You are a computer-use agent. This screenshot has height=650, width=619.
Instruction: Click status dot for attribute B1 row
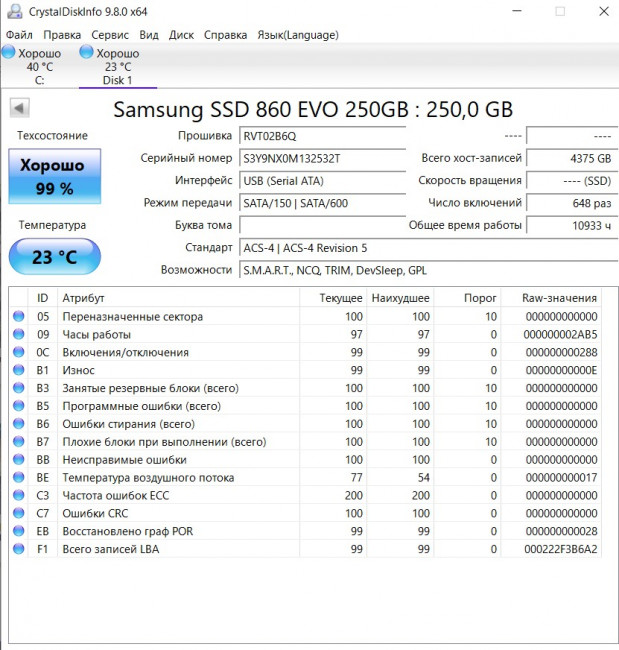[x=19, y=370]
